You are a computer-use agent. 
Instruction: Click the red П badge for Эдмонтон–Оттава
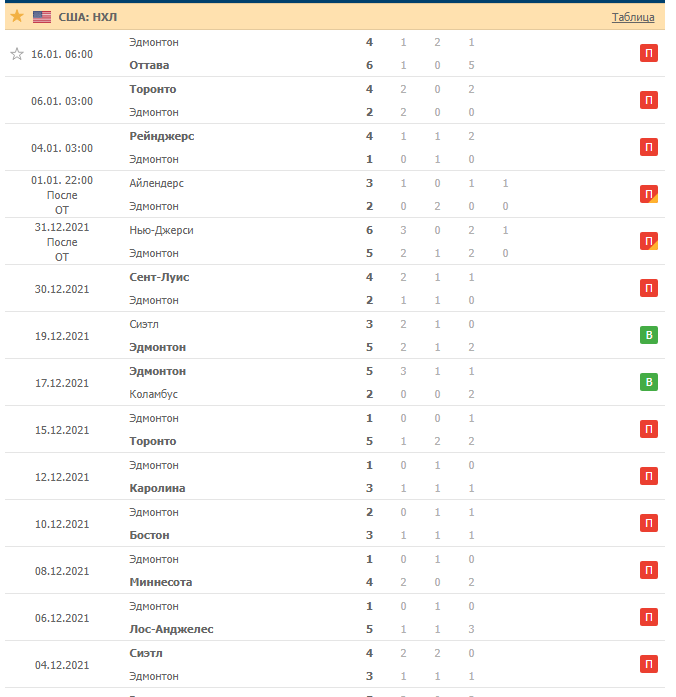[x=648, y=53]
